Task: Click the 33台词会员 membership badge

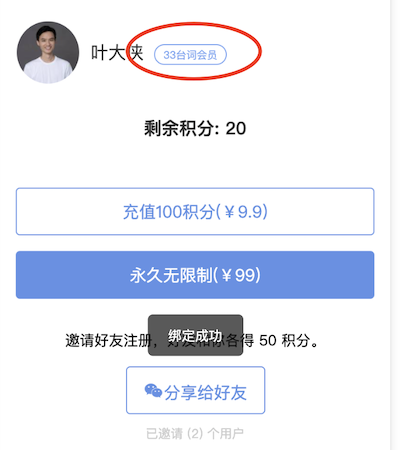Action: point(190,55)
